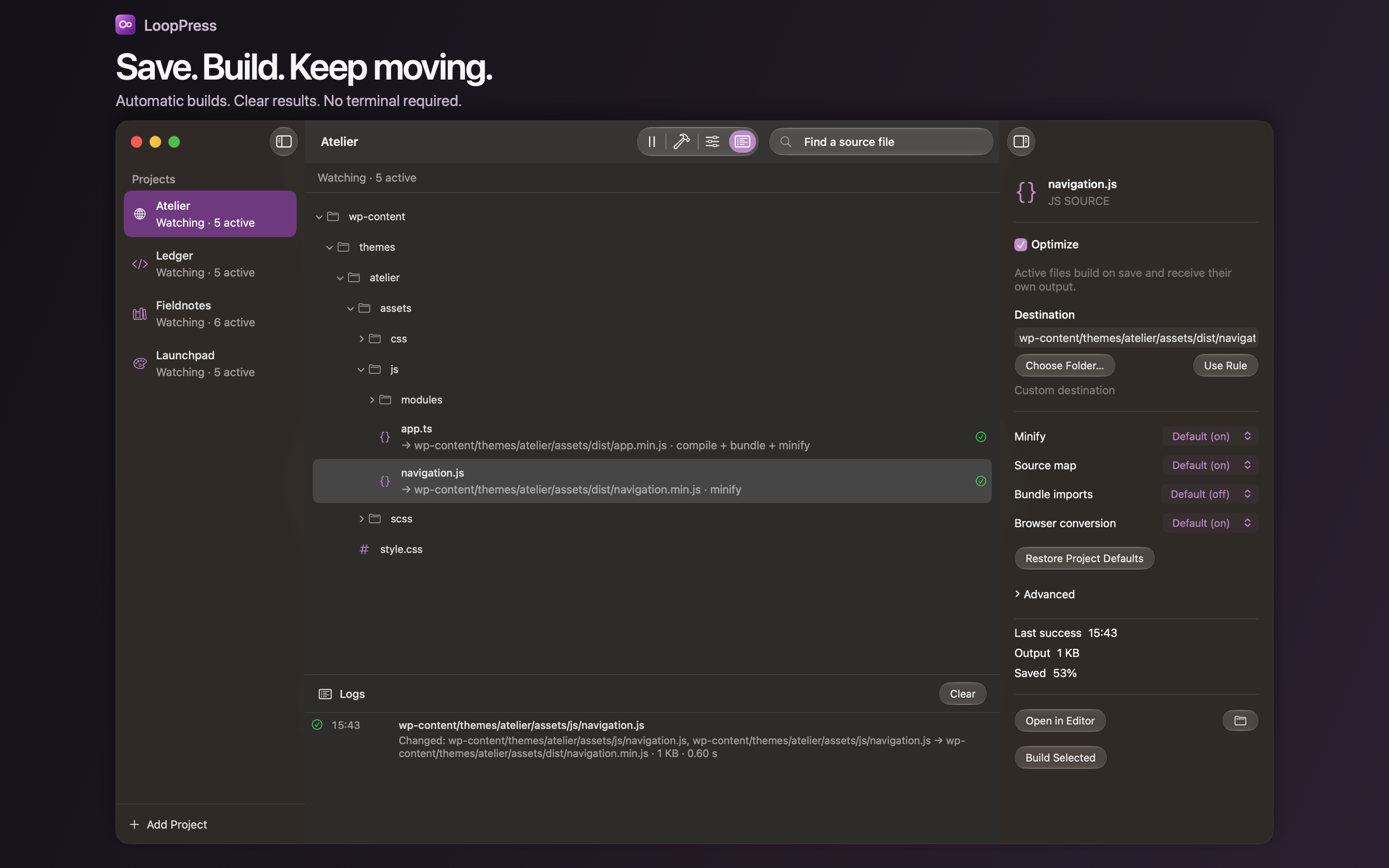
Task: Toggle the logs panel toolbar icon
Action: tap(742, 142)
